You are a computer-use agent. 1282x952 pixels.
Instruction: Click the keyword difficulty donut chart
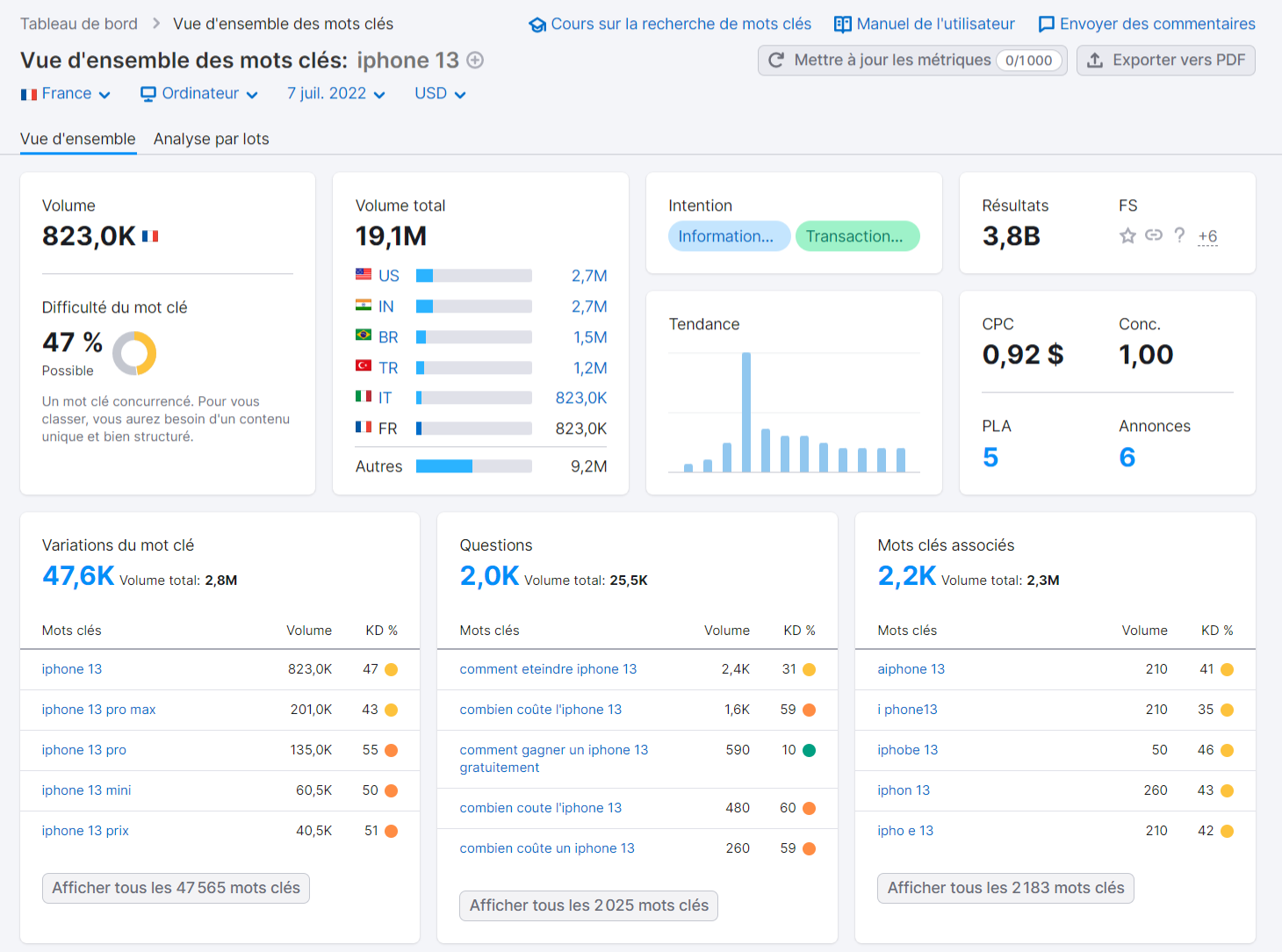pos(134,353)
